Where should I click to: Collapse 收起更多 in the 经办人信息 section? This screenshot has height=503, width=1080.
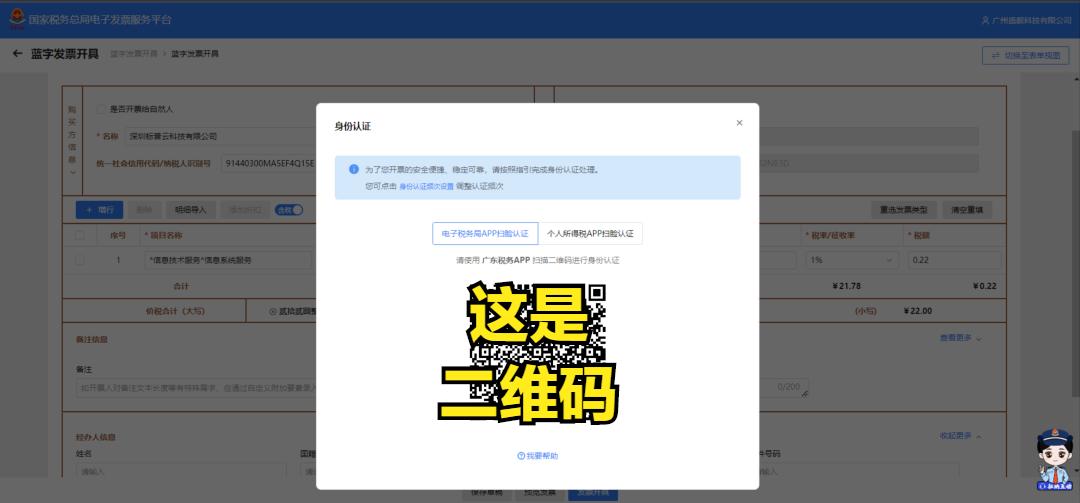(961, 436)
